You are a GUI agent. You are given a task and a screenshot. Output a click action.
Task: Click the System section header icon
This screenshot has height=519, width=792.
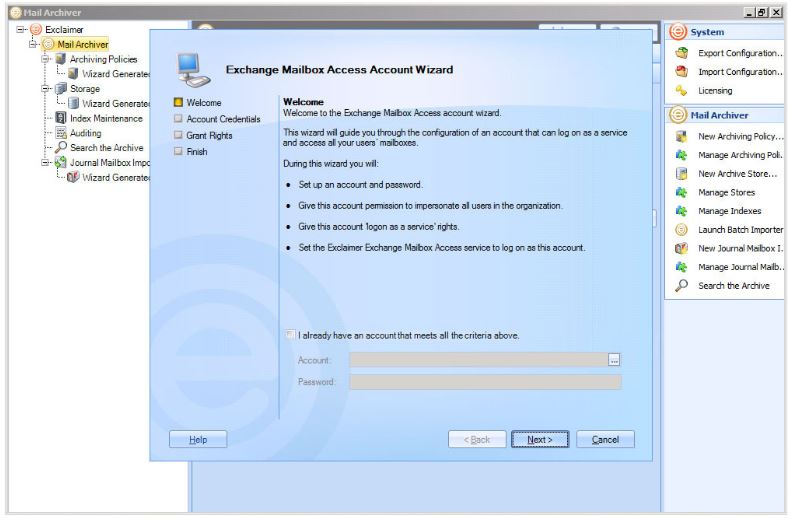(x=678, y=32)
